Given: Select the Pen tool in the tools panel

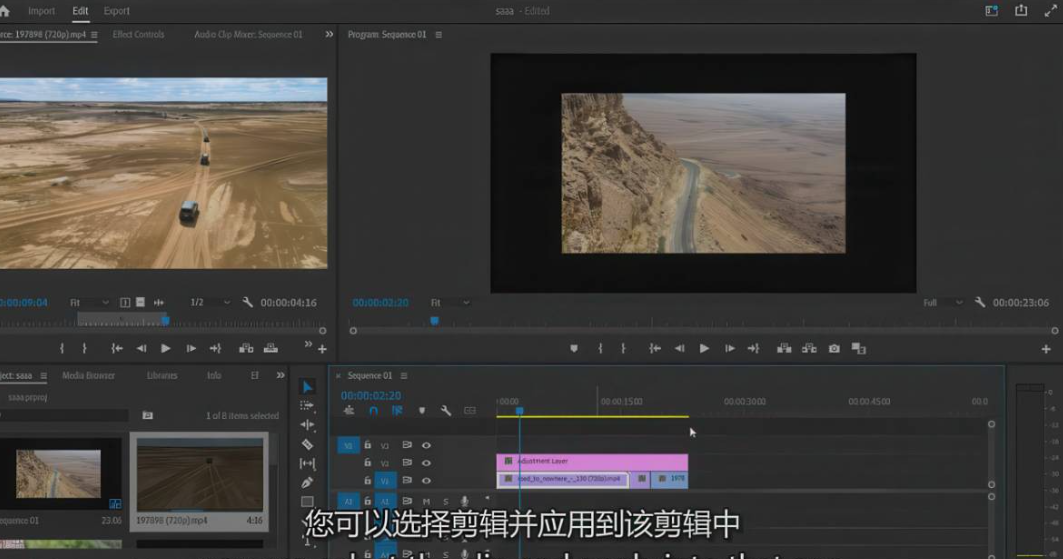Looking at the screenshot, I should pos(307,482).
